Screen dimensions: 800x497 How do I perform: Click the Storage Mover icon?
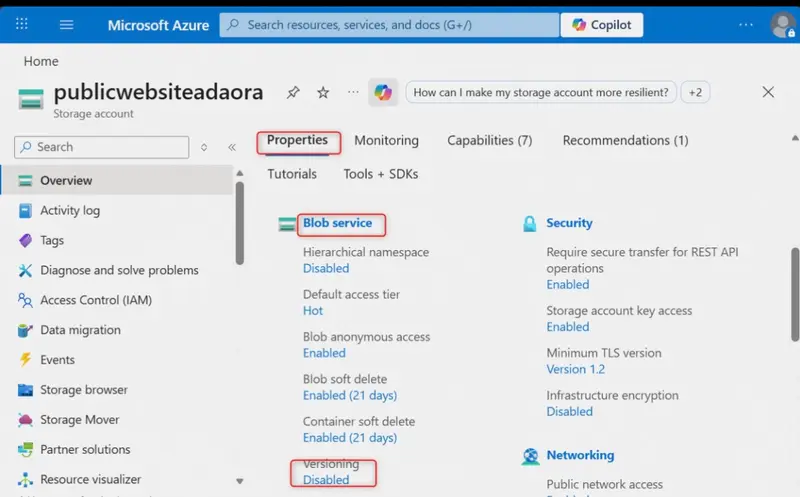[25, 419]
